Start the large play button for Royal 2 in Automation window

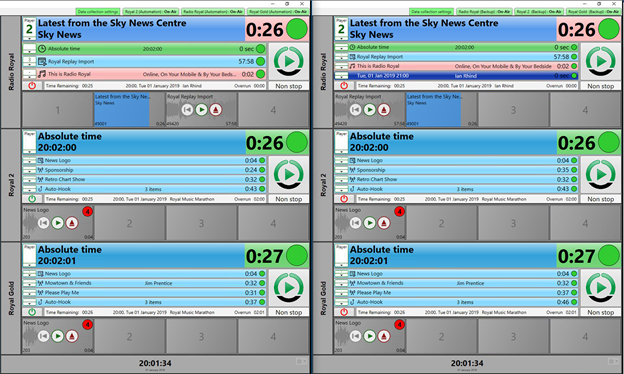289,175
